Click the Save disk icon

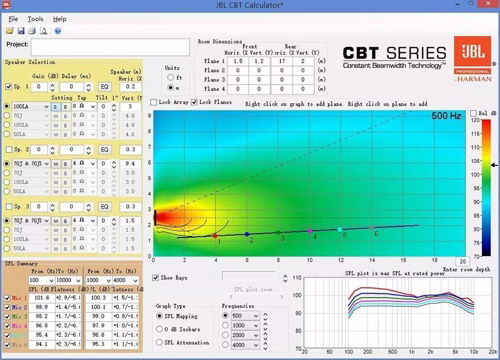pyautogui.click(x=21, y=31)
